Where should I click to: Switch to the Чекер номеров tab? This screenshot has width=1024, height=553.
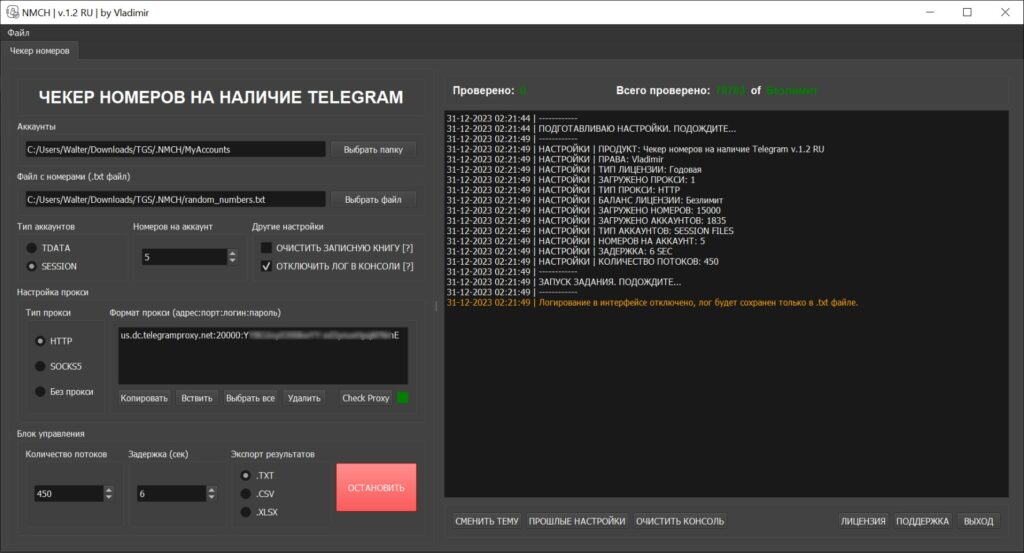click(x=39, y=50)
